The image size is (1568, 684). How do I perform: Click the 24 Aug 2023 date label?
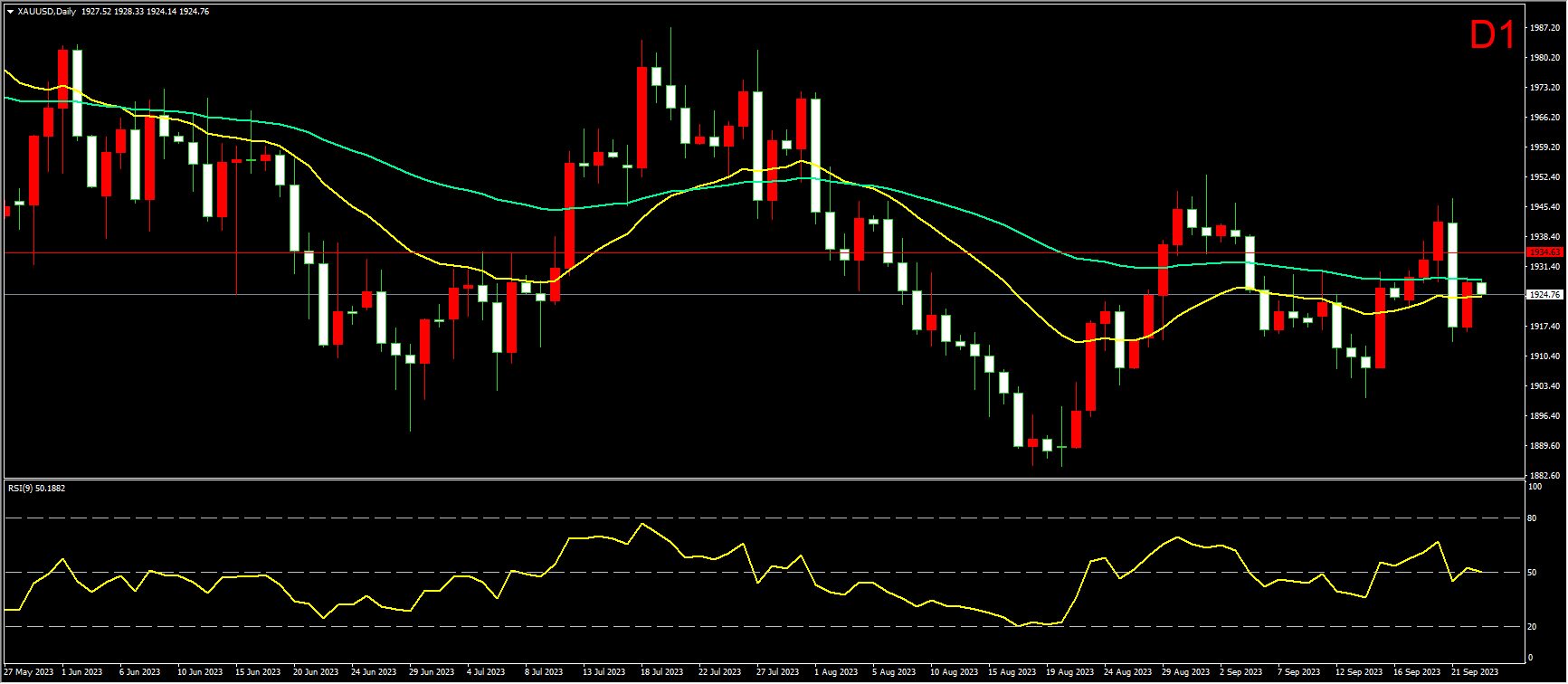click(x=1128, y=672)
